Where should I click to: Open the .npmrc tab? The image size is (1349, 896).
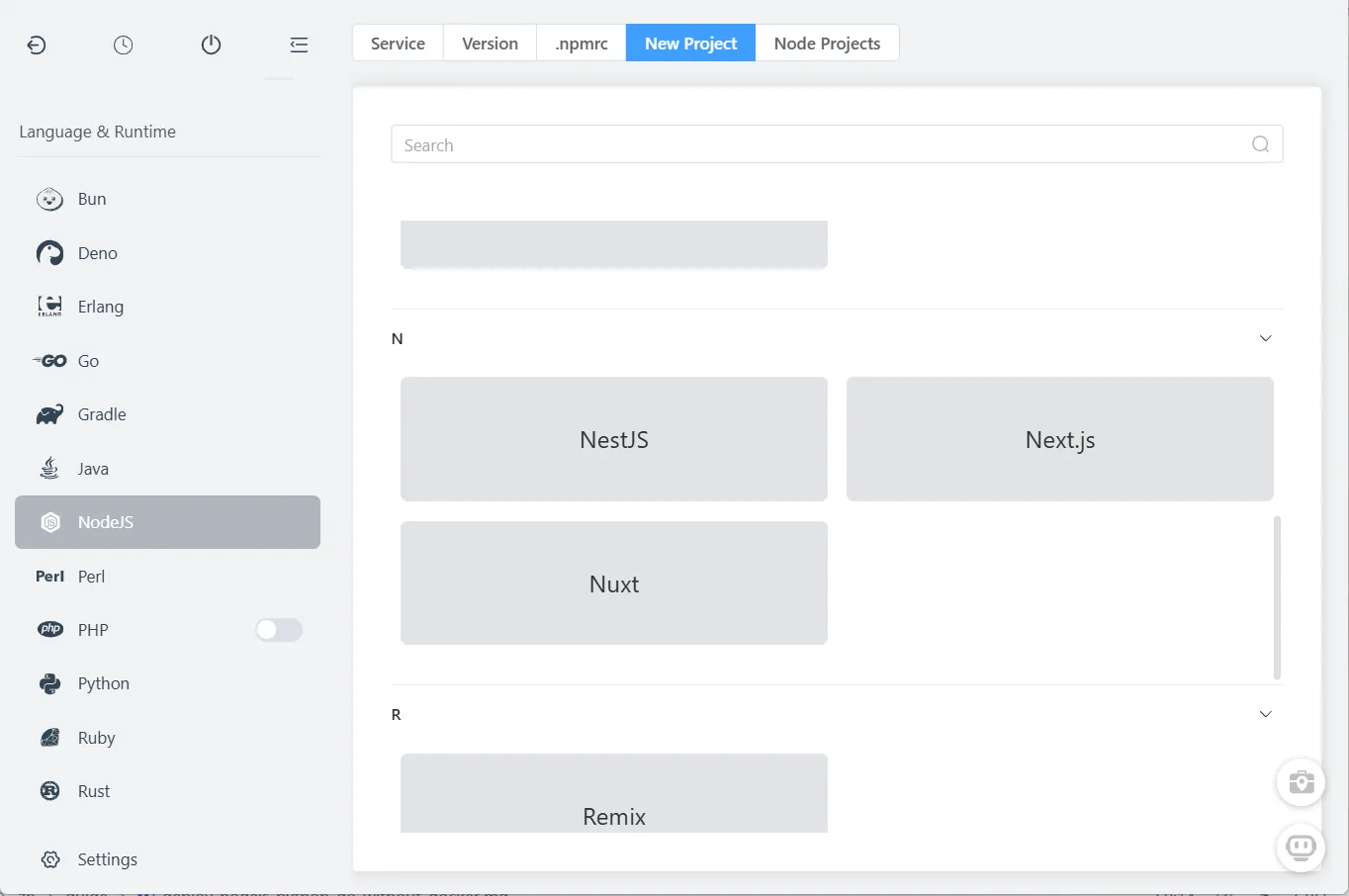click(582, 44)
